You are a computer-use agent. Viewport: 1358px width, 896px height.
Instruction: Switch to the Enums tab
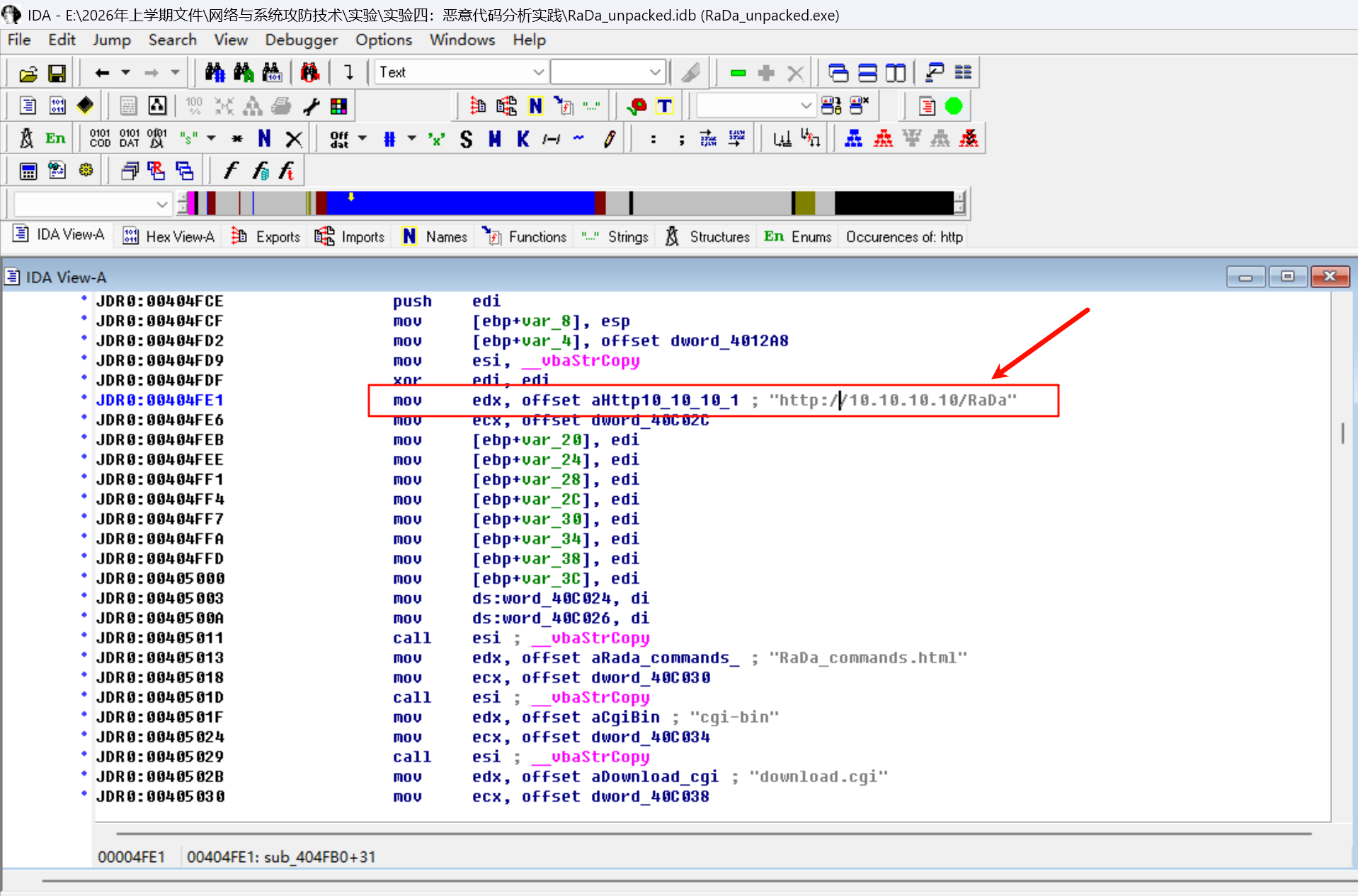tap(797, 236)
